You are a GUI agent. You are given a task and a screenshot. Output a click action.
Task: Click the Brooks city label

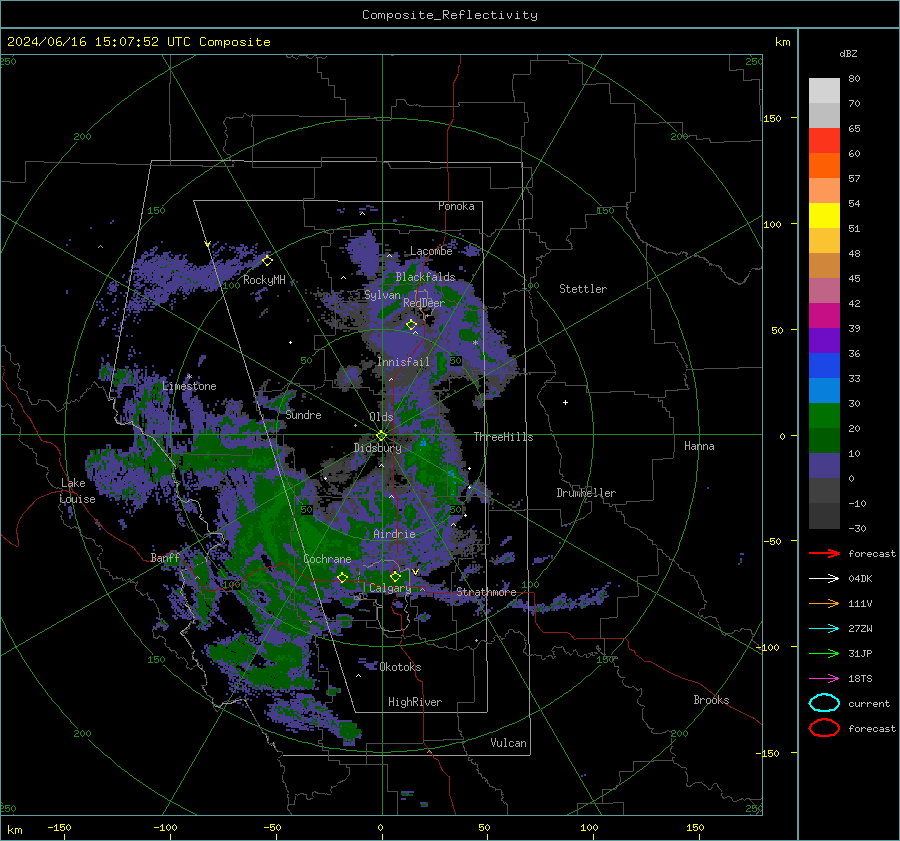click(711, 700)
